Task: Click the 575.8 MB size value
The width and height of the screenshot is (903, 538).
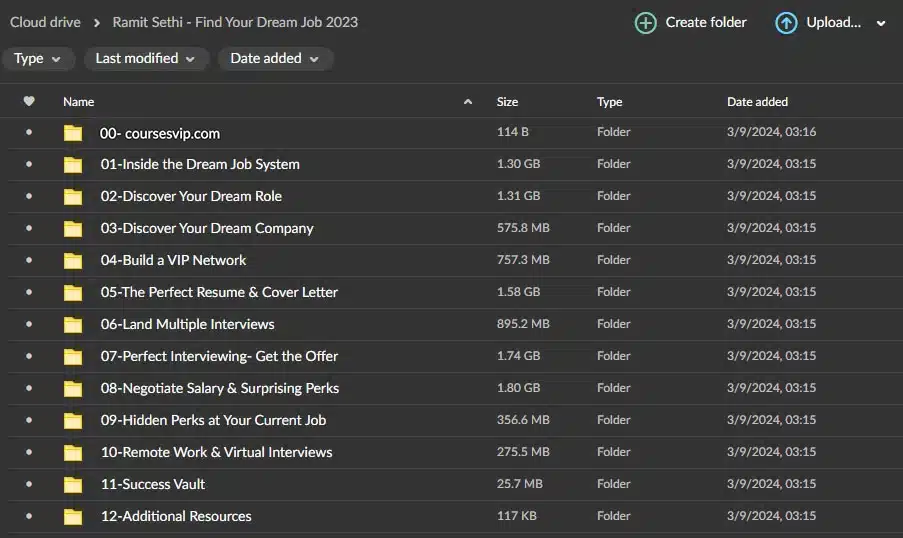Action: pyautogui.click(x=523, y=228)
